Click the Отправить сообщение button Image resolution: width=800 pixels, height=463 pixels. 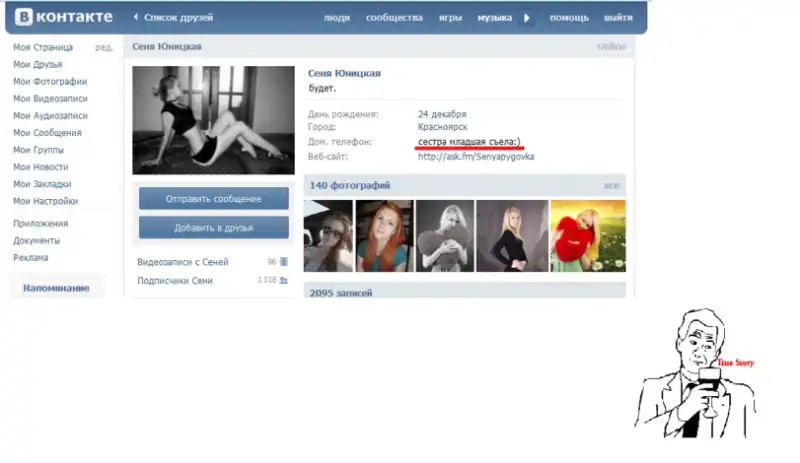[x=213, y=198]
